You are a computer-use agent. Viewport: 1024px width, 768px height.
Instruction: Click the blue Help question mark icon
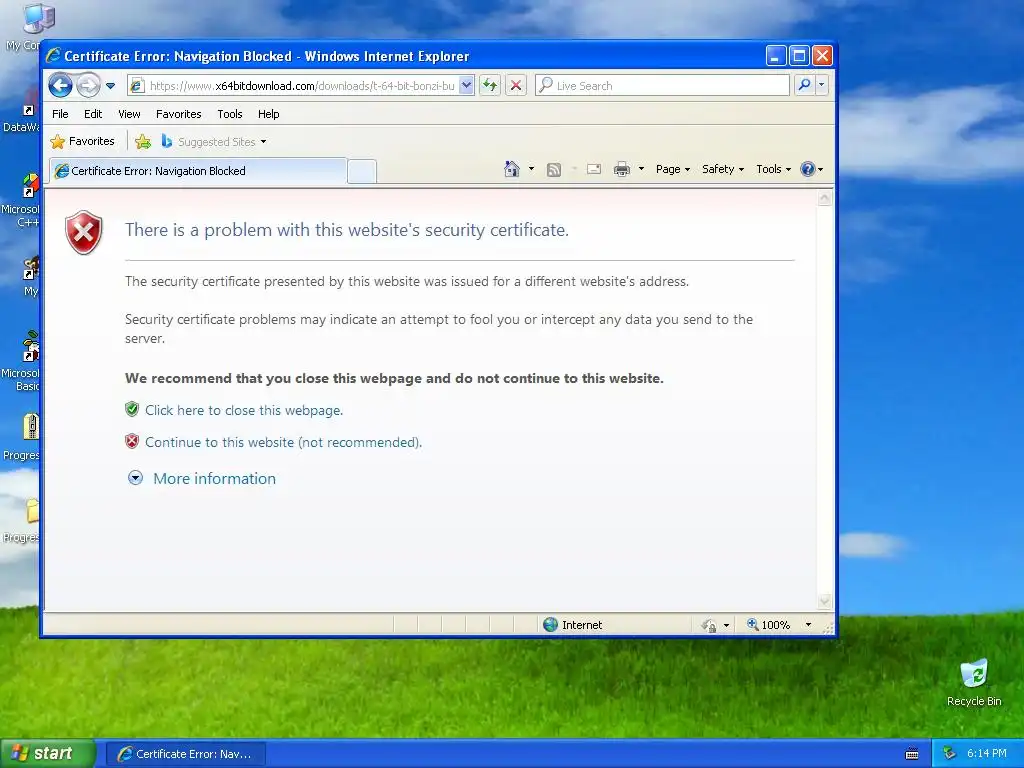[x=808, y=169]
